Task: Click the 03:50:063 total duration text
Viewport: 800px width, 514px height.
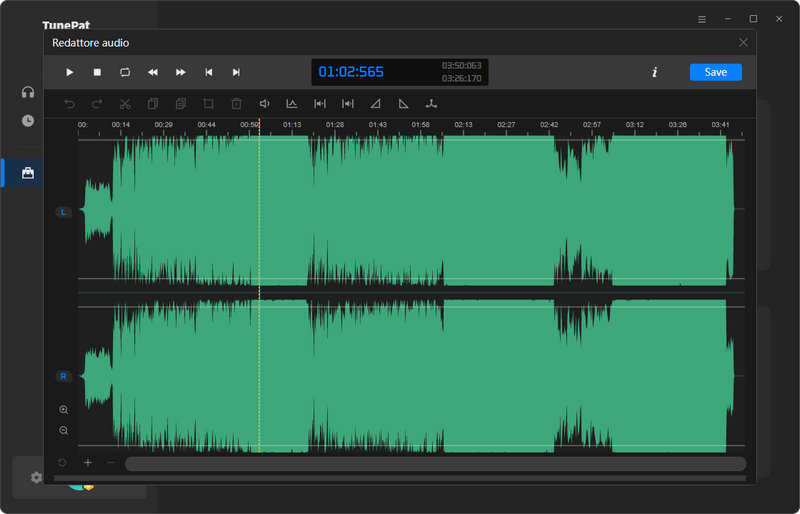Action: tap(461, 66)
